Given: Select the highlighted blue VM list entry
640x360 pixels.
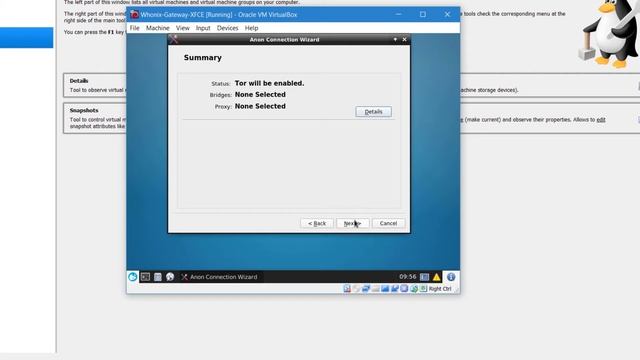Looking at the screenshot, I should [x=27, y=38].
